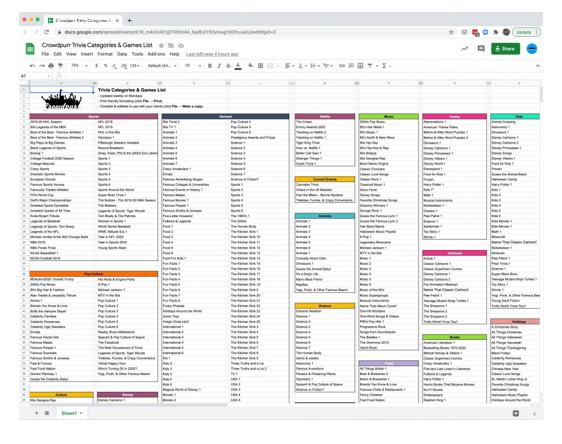This screenshot has width=562, height=444.
Task: Insert a comment from the toolbar
Action: 351,66
